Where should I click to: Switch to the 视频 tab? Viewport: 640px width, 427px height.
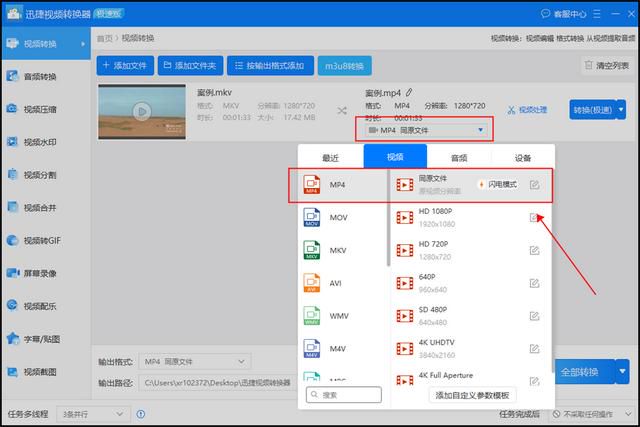pyautogui.click(x=395, y=156)
